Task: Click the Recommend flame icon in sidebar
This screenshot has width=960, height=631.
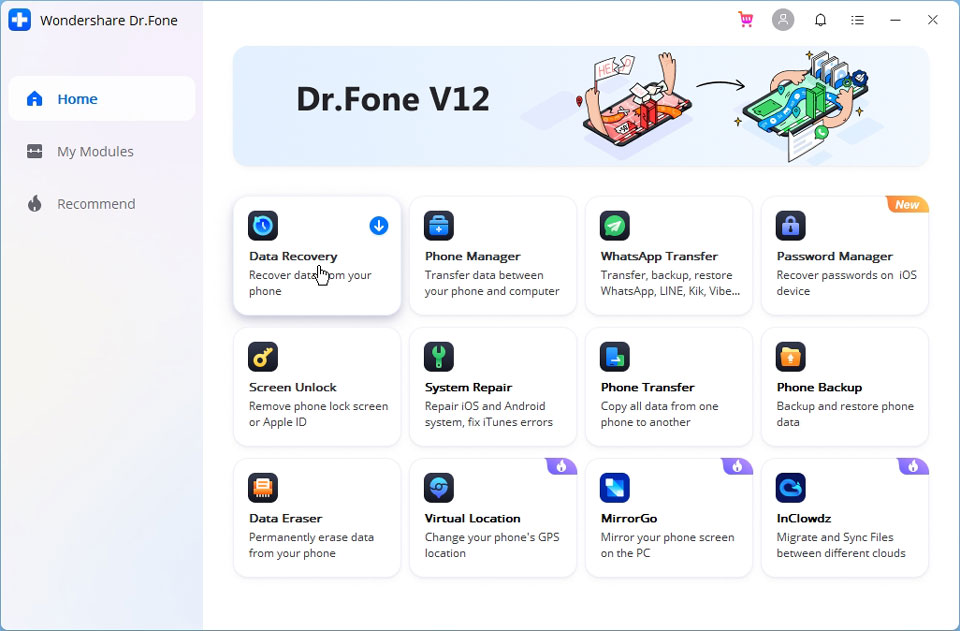Action: click(x=35, y=204)
